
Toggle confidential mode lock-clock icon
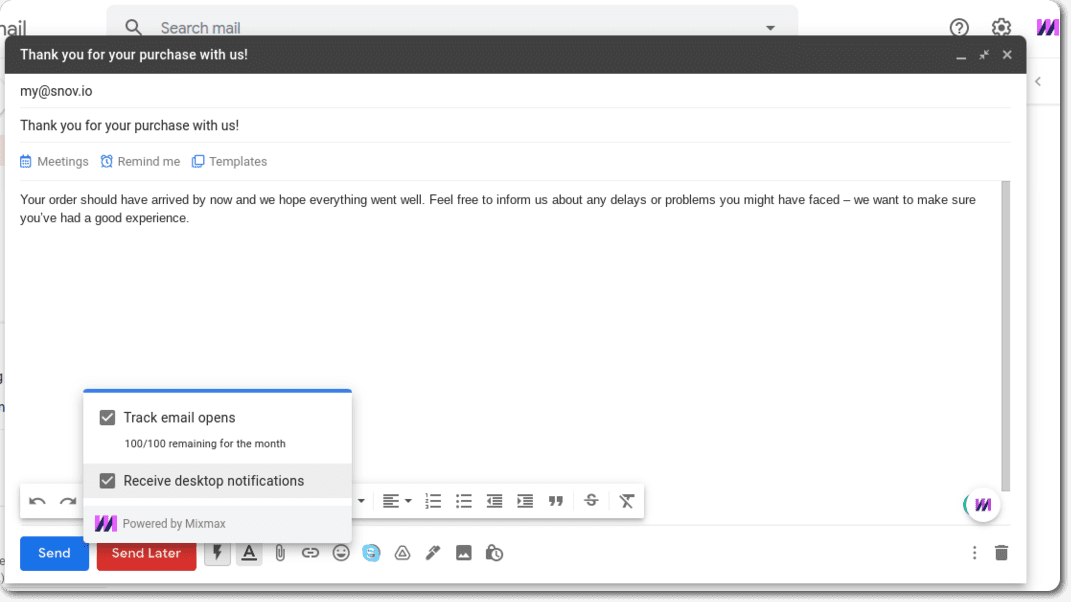tap(494, 553)
